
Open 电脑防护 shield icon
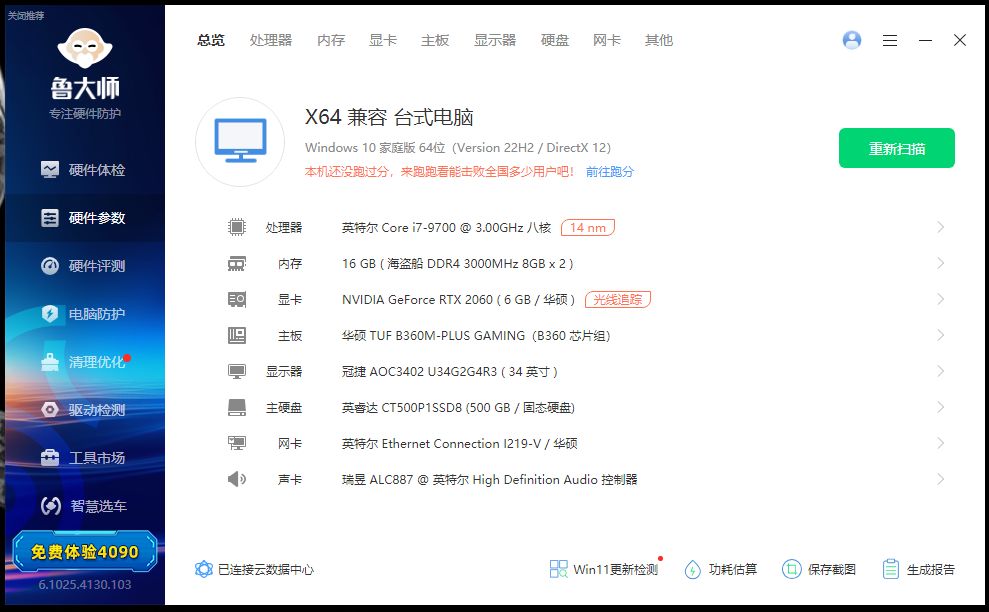coord(50,314)
